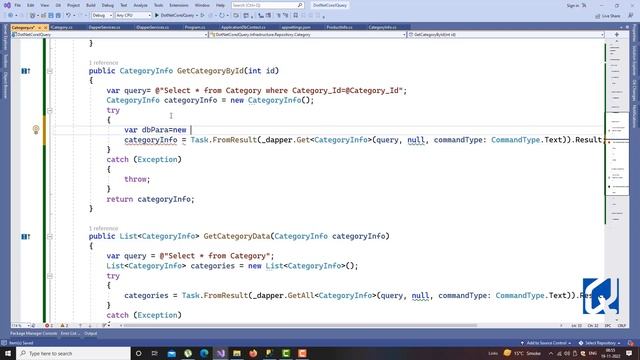Viewport: 640px width, 360px height.
Task: Open the Any CPU platform dropdown
Action: tap(133, 16)
